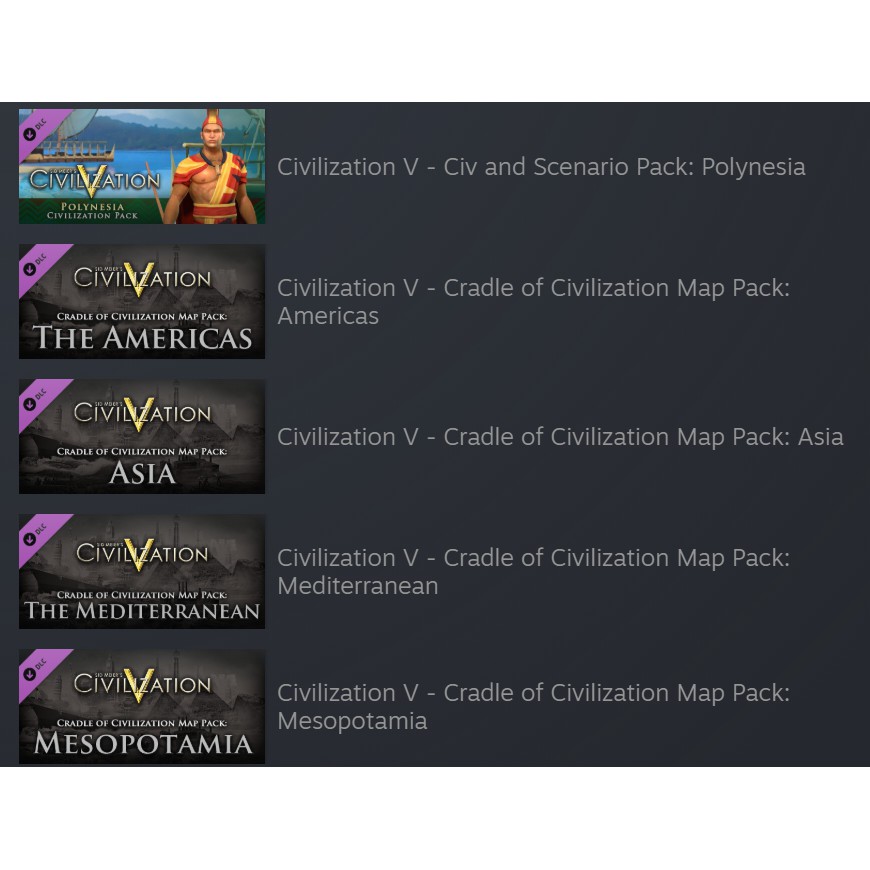Open the Asia map pack banner image
The width and height of the screenshot is (870, 870).
tap(142, 437)
